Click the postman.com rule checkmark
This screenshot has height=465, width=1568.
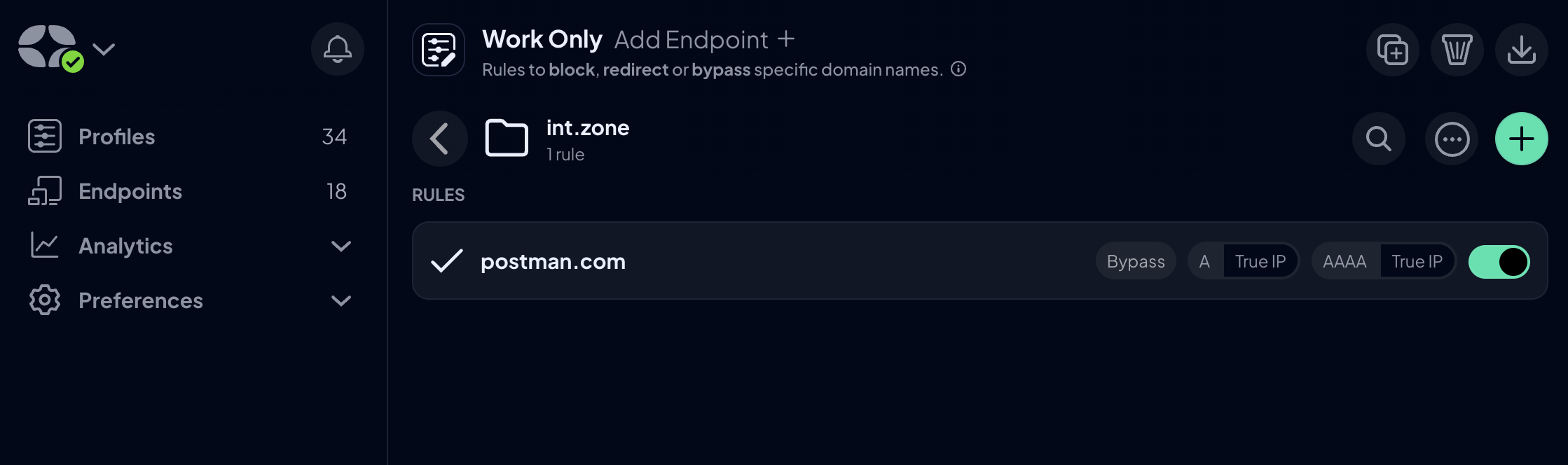click(x=446, y=261)
